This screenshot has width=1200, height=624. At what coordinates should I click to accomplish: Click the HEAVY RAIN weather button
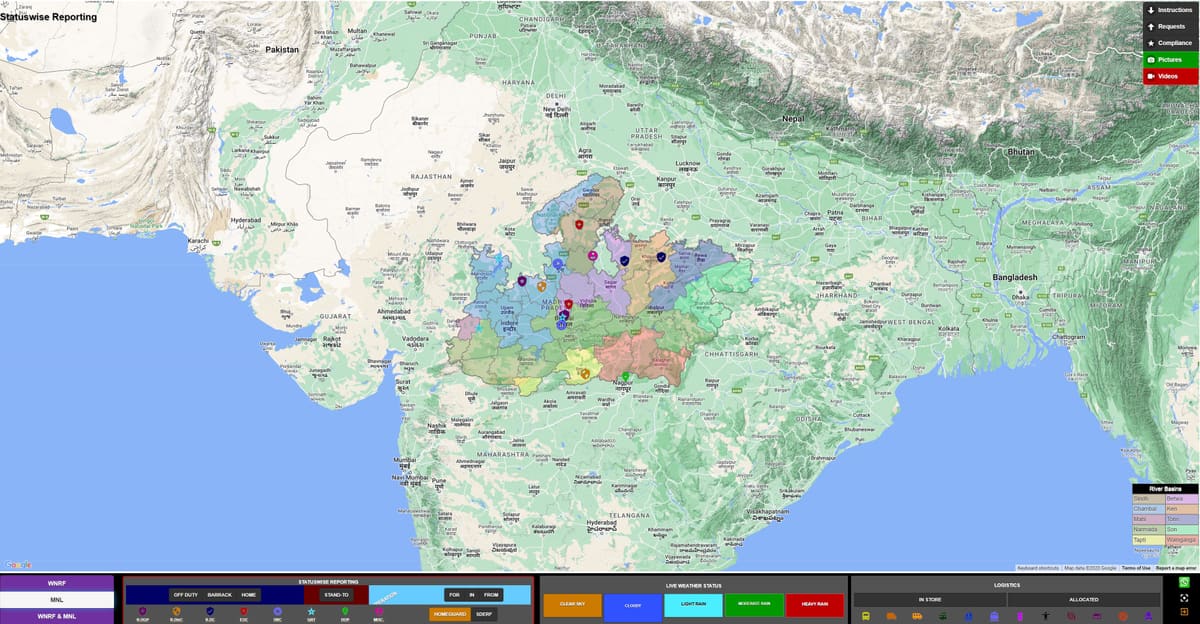(815, 605)
